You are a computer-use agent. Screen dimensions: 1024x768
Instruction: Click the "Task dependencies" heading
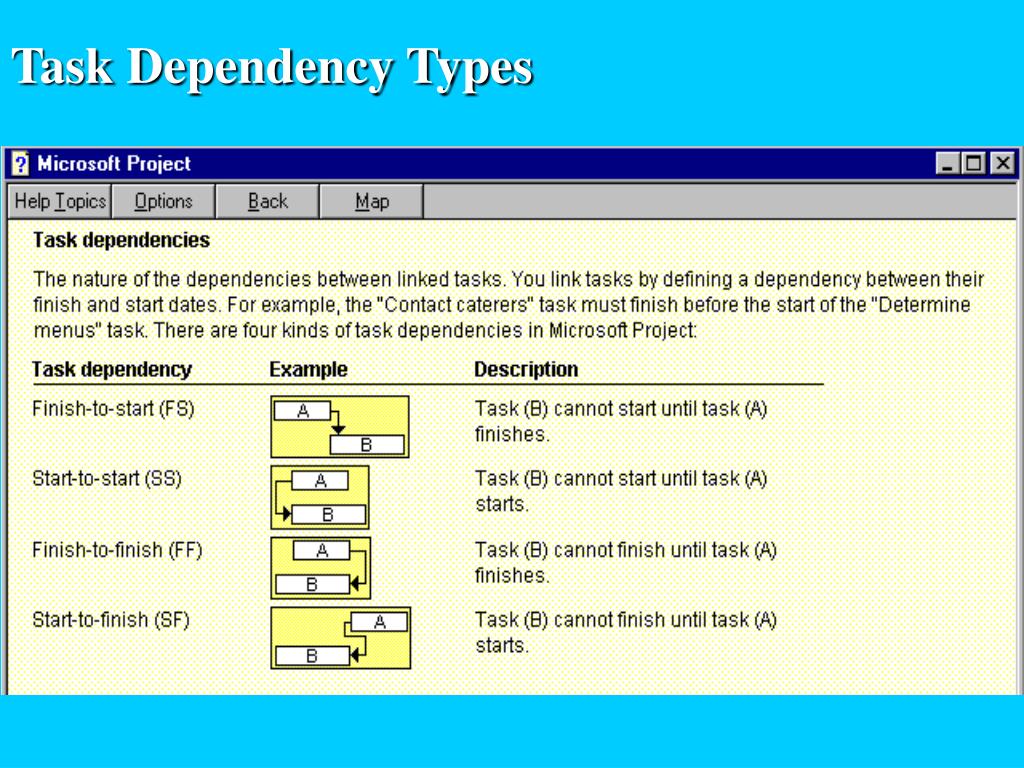(x=121, y=240)
